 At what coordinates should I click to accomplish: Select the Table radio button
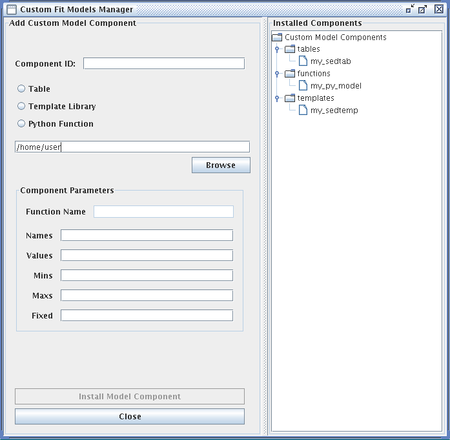click(x=21, y=88)
